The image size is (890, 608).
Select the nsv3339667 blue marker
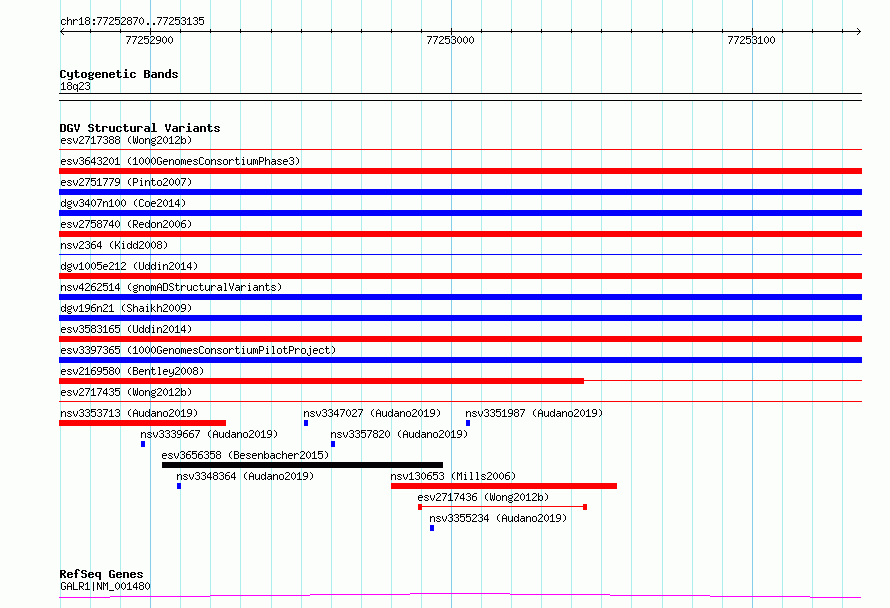143,444
